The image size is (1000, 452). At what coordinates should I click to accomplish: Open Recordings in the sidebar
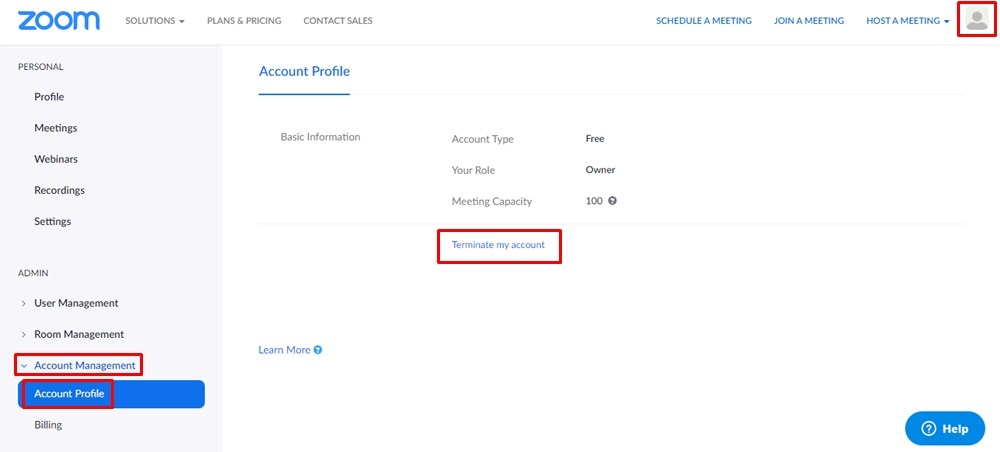click(x=59, y=190)
